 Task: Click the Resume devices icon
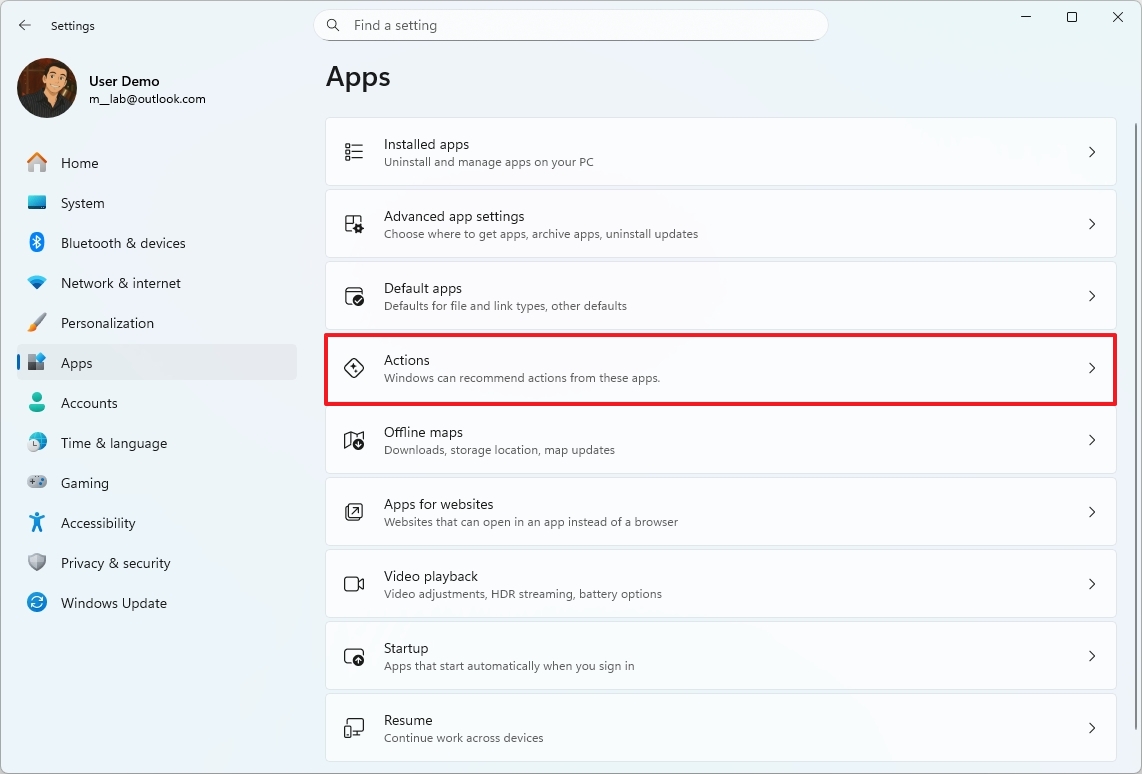pyautogui.click(x=353, y=728)
